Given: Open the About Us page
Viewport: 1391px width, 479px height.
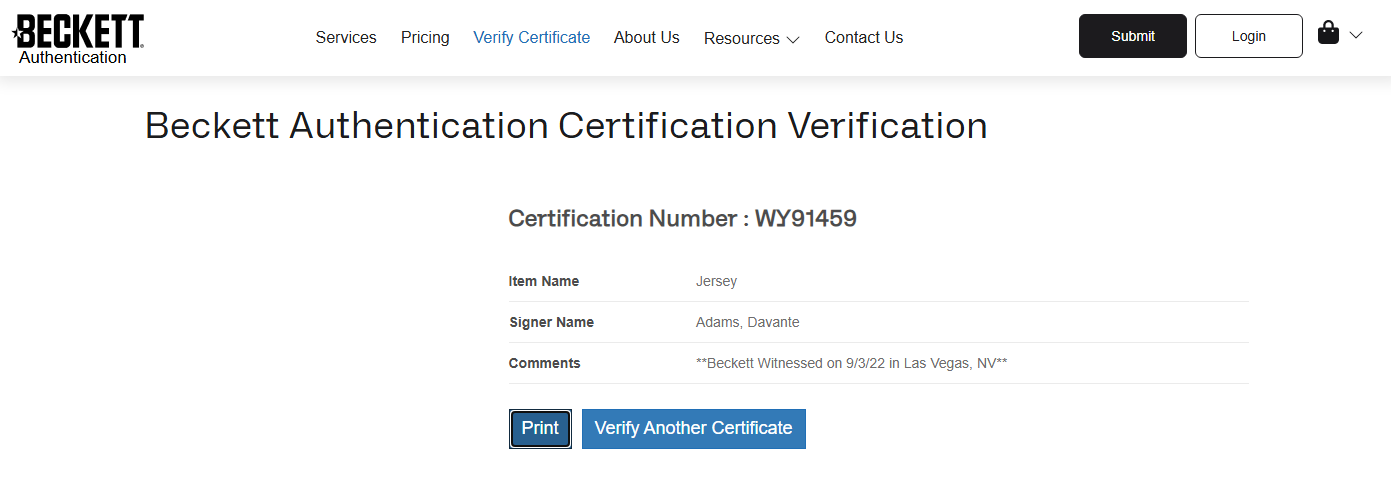Looking at the screenshot, I should pyautogui.click(x=646, y=37).
